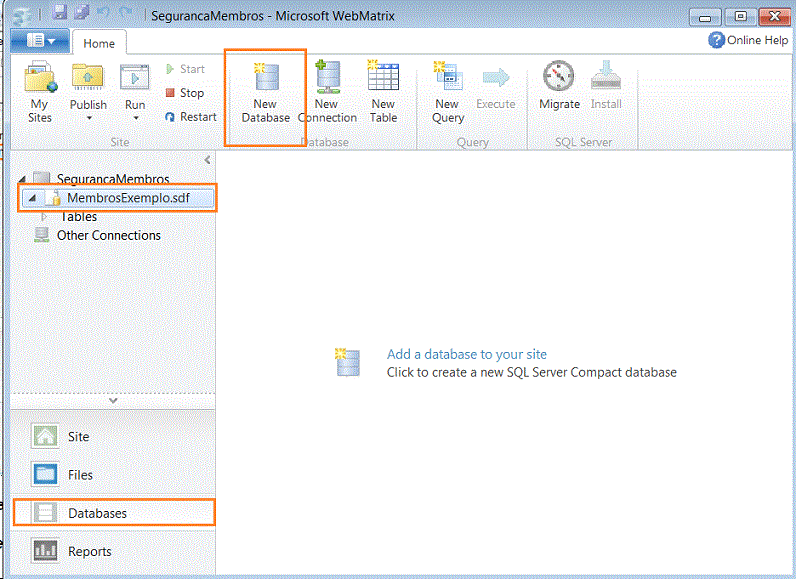Click the Undo icon in the title bar
Image resolution: width=796 pixels, height=579 pixels.
(x=103, y=13)
